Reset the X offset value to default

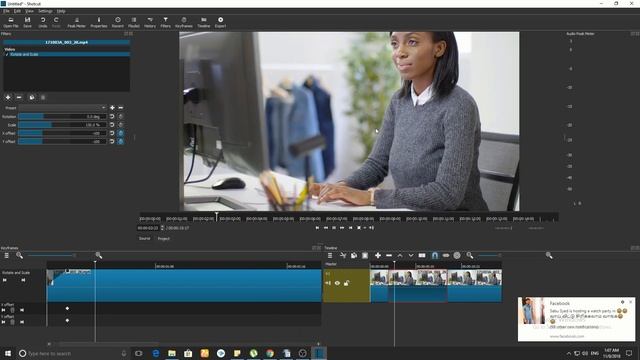(x=112, y=133)
